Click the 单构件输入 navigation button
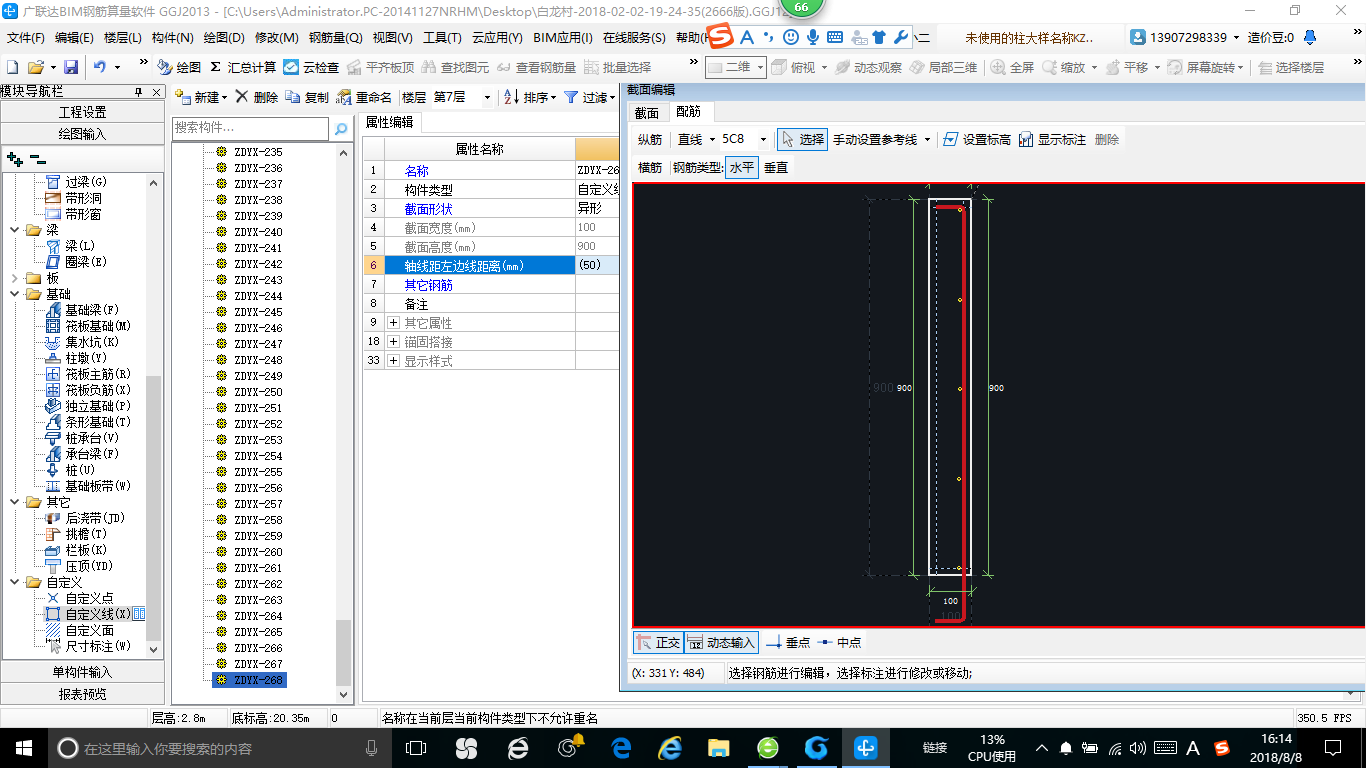 (82, 672)
